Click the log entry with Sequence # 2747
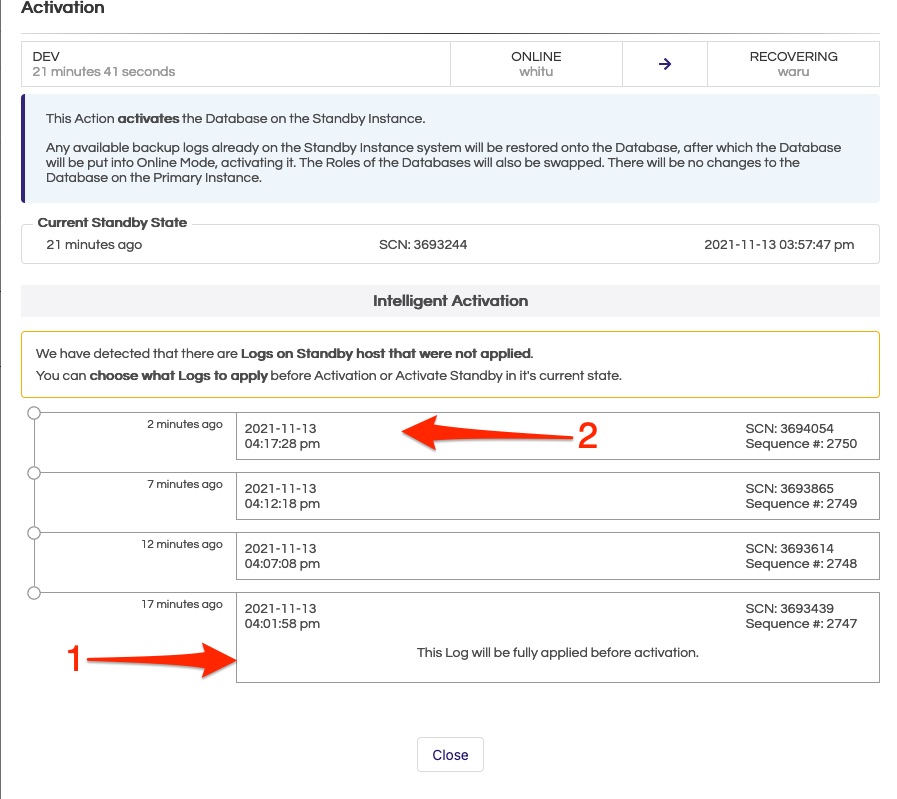The image size is (897, 799). (557, 637)
